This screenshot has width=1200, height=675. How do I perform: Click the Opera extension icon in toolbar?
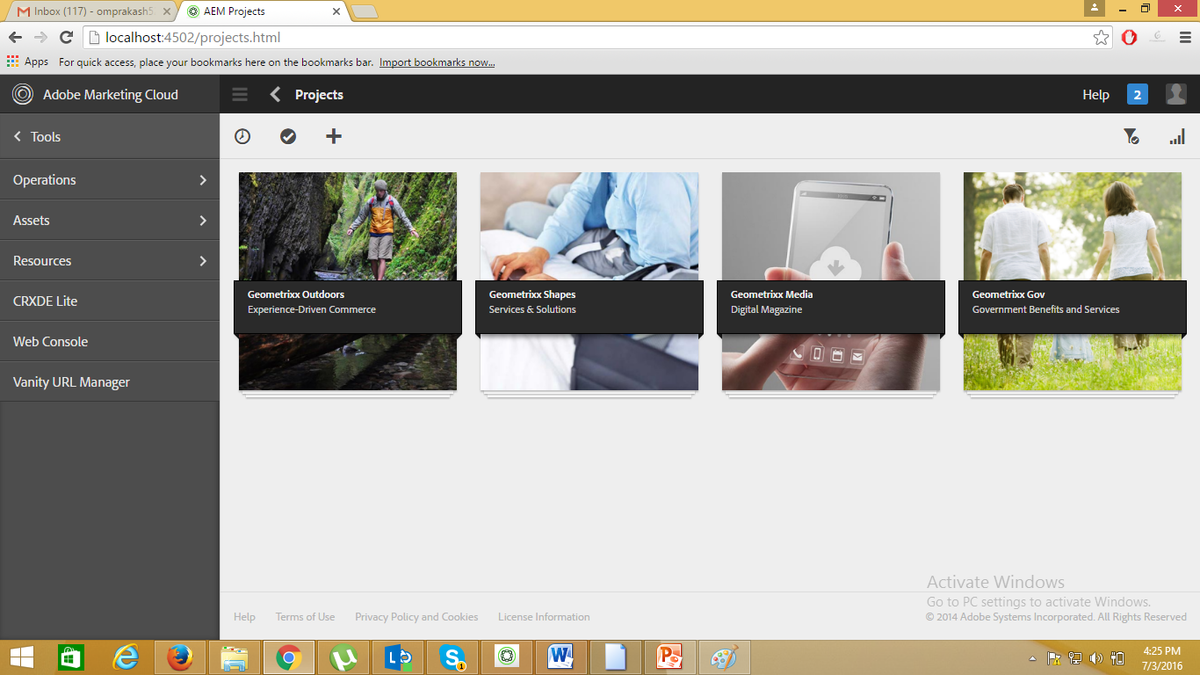pos(1129,38)
